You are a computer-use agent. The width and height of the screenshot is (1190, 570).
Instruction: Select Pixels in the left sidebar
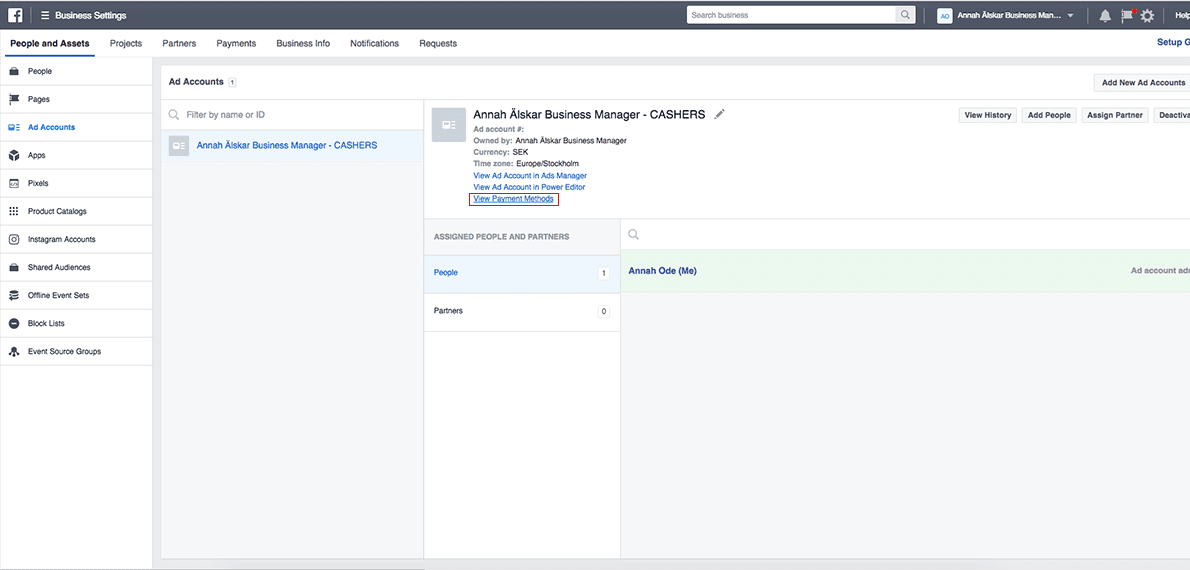point(38,184)
